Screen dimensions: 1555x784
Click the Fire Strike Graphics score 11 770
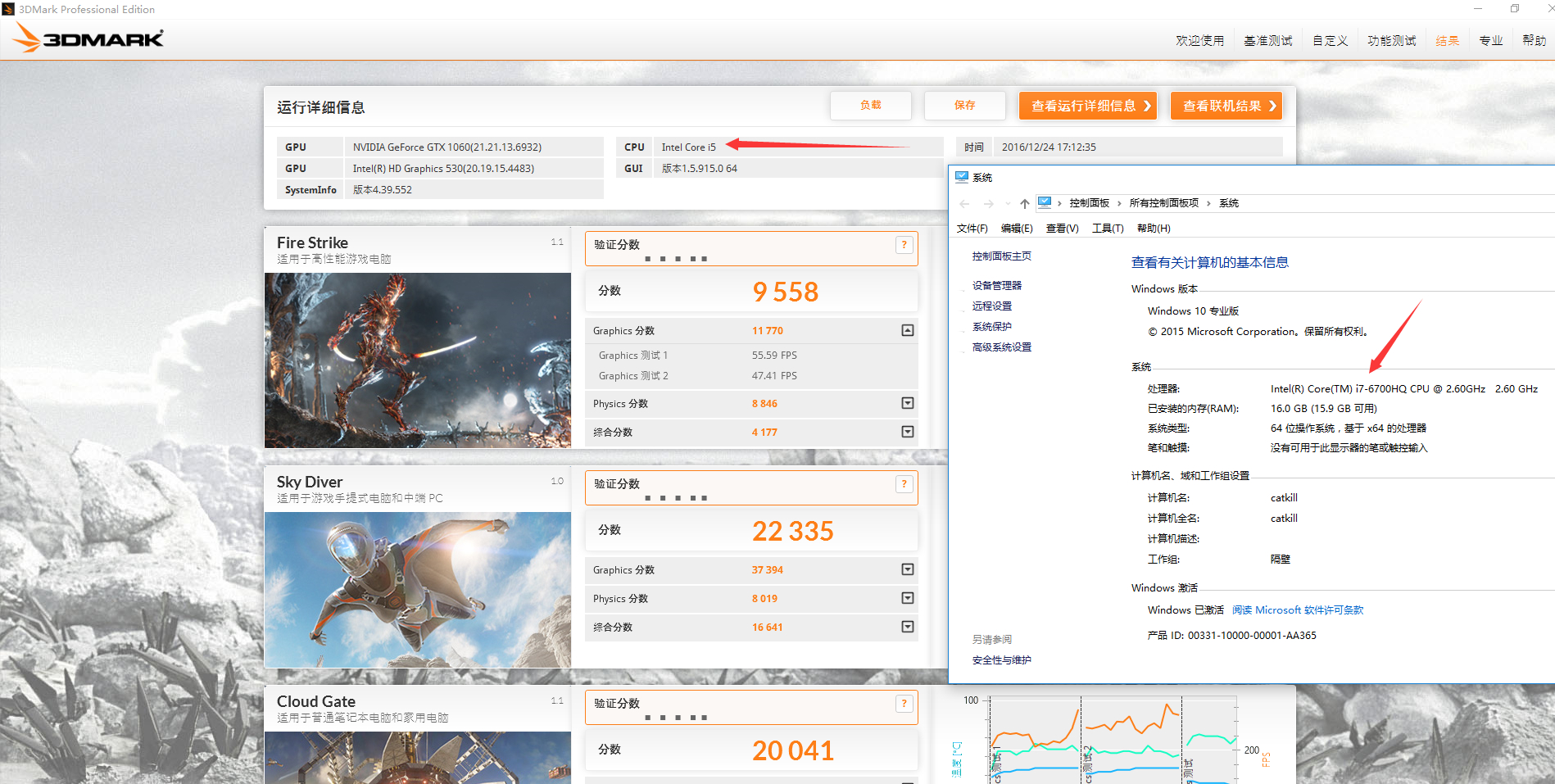tap(768, 331)
